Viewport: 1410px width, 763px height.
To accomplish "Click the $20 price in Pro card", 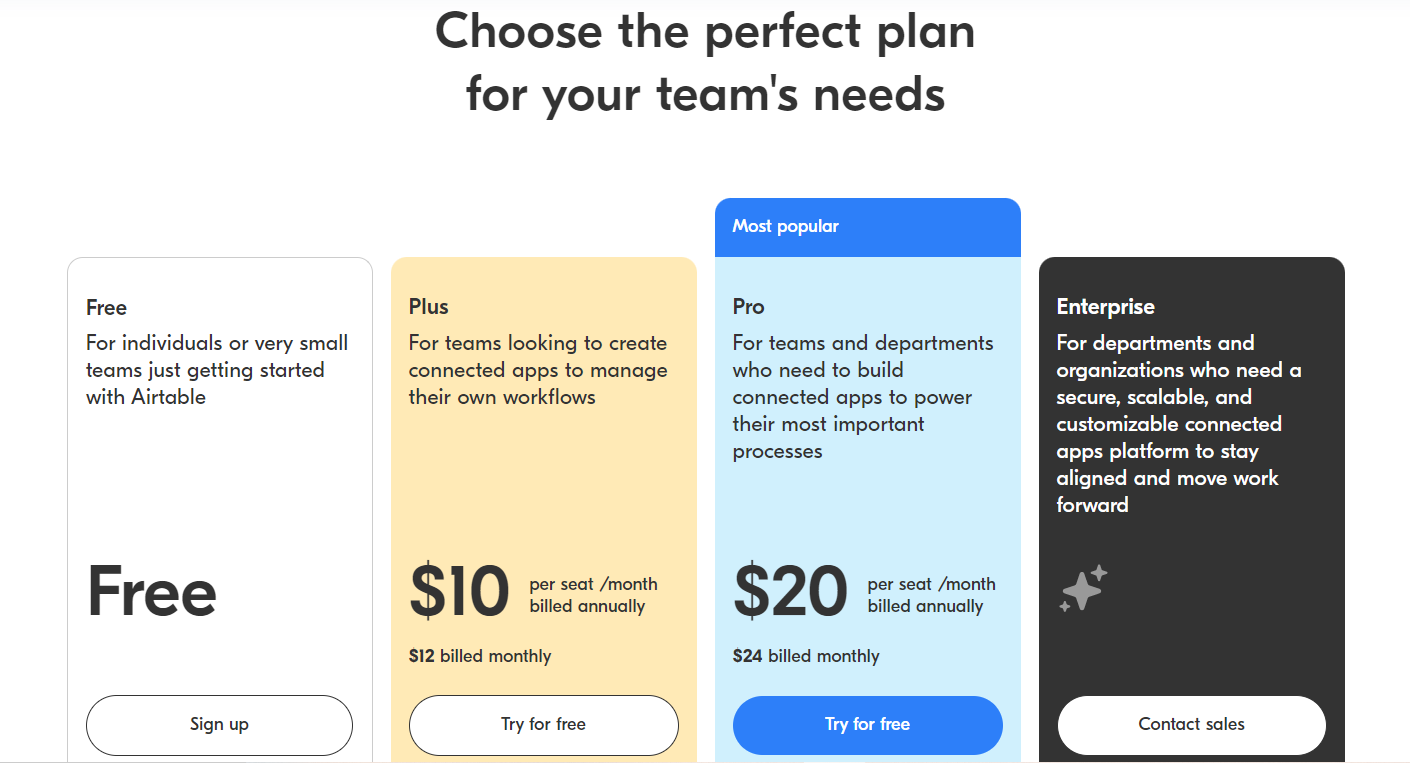I will click(x=791, y=591).
